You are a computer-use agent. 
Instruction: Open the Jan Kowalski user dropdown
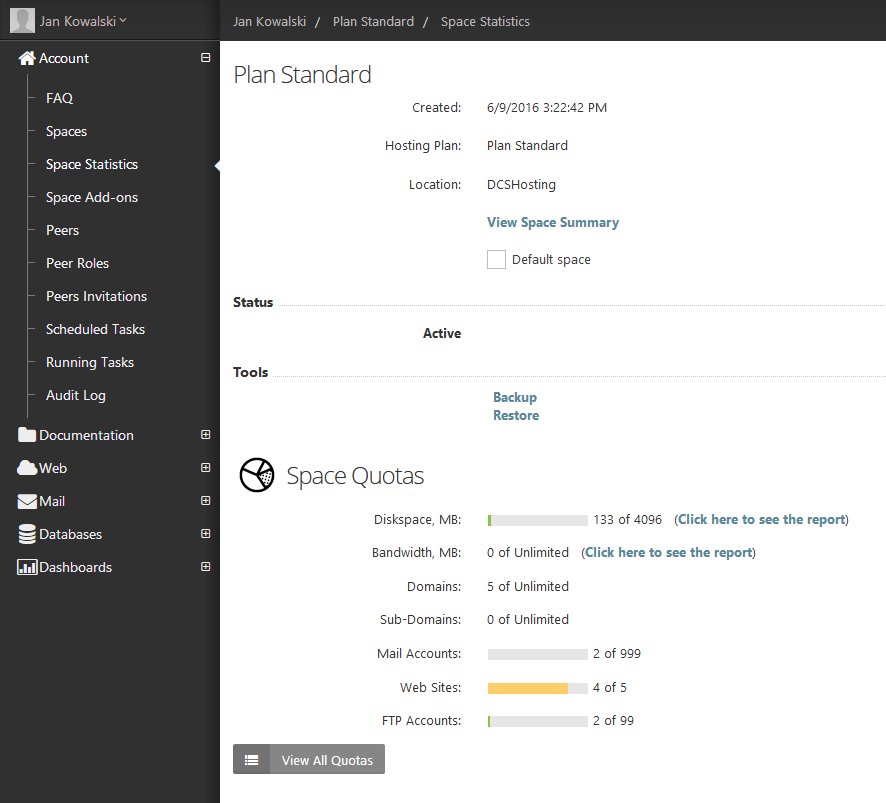[83, 21]
